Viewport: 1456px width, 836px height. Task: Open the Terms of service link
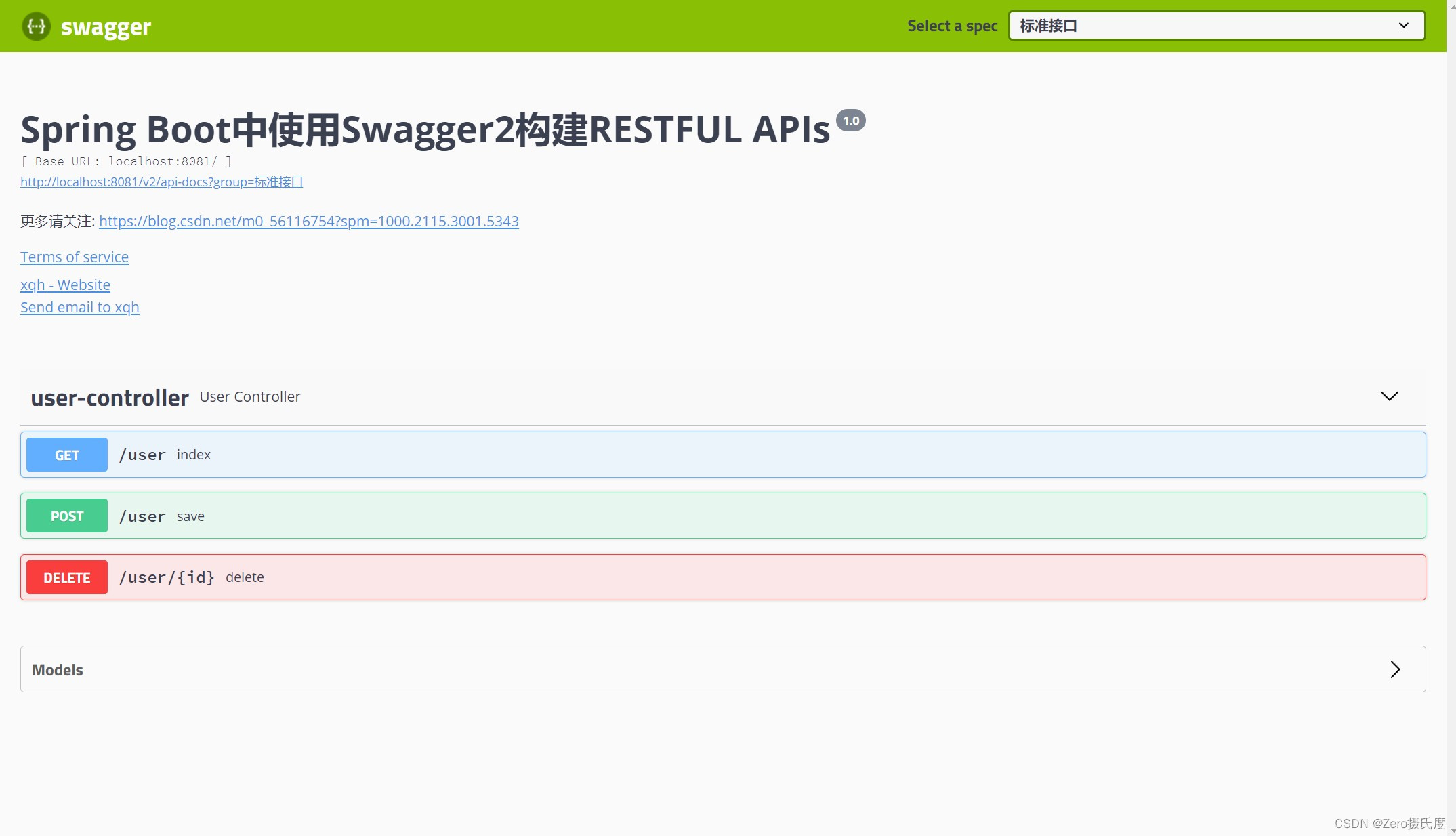click(75, 257)
